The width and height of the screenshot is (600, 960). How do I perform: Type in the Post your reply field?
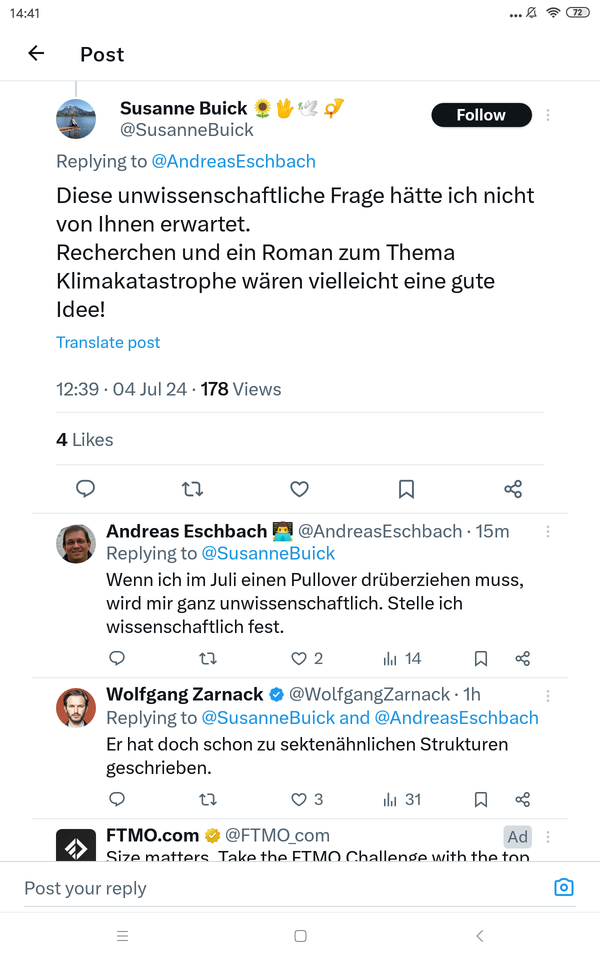click(280, 888)
